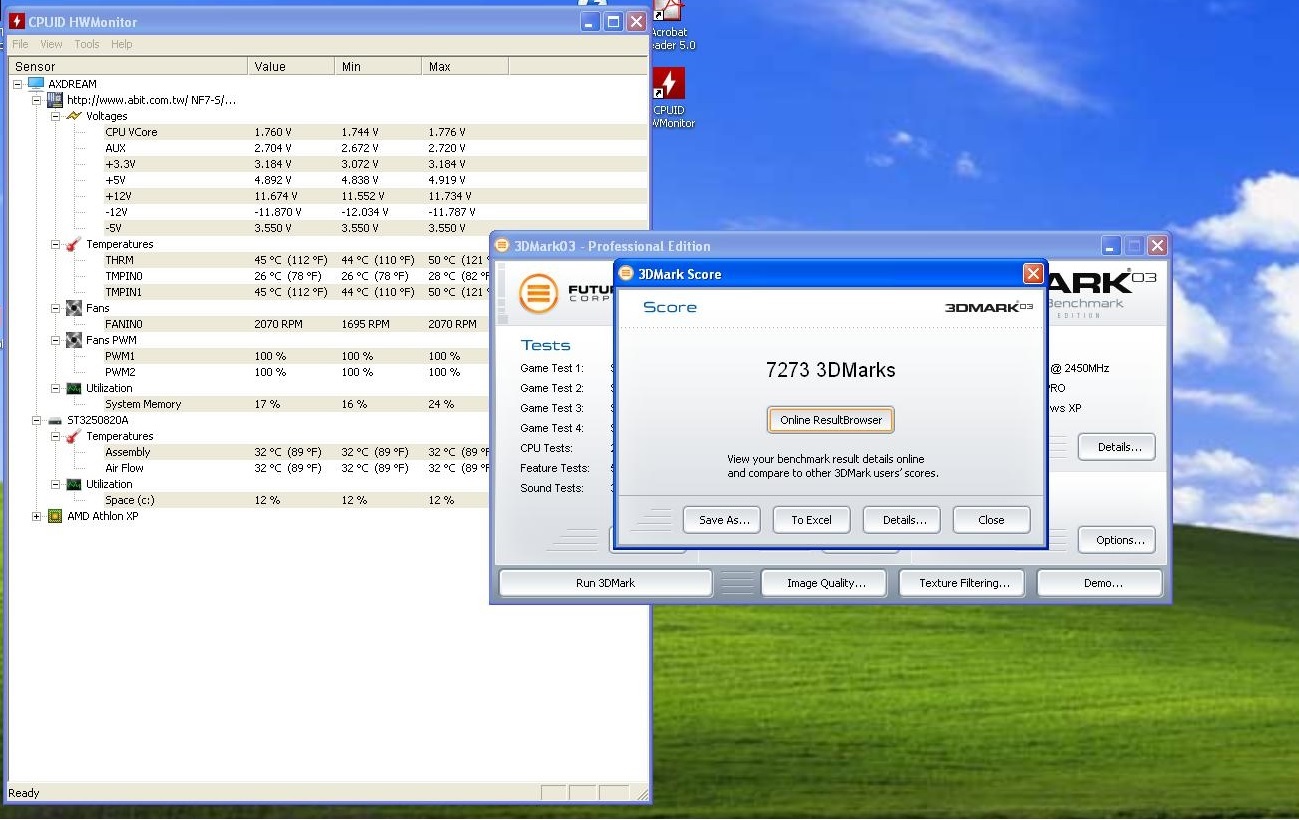Open system Details in 3DMark03 window
1299x820 pixels.
coord(1117,447)
